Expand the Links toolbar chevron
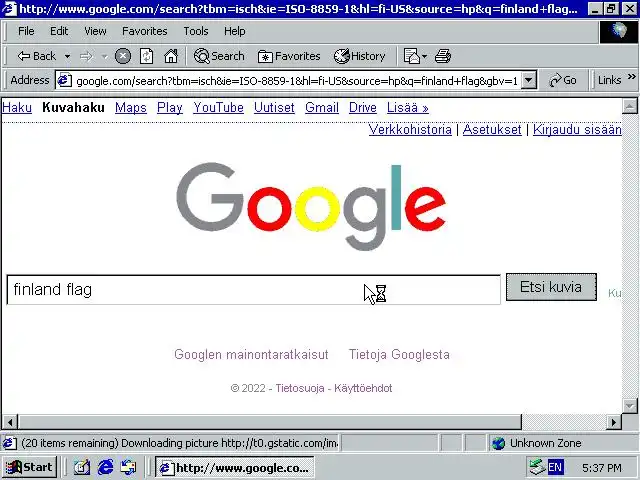 point(631,77)
